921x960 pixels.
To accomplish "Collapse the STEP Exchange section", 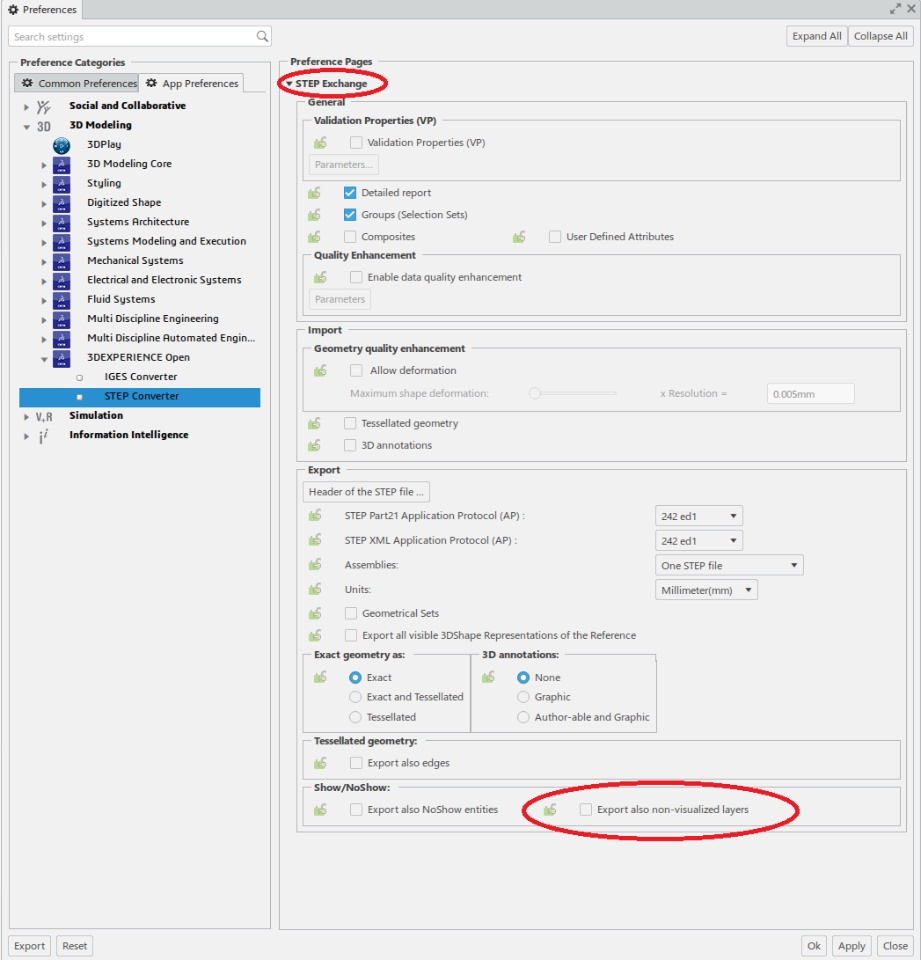I will point(289,84).
